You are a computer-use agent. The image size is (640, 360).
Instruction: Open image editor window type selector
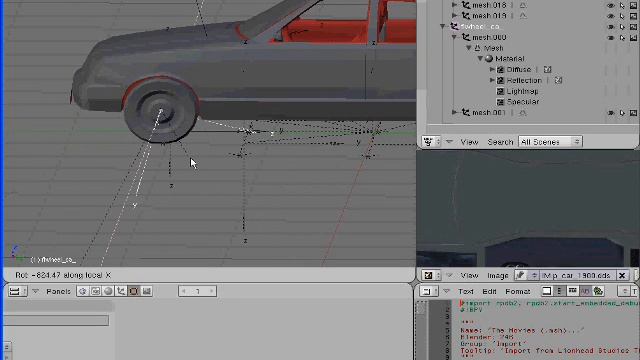click(x=431, y=276)
